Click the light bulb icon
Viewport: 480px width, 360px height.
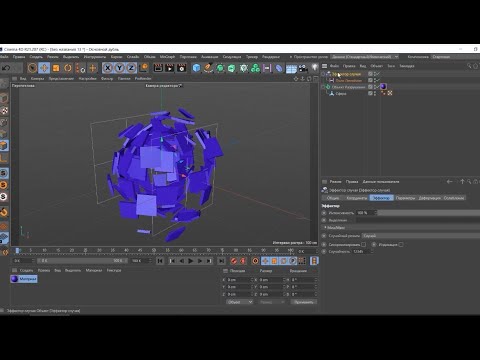coord(315,68)
